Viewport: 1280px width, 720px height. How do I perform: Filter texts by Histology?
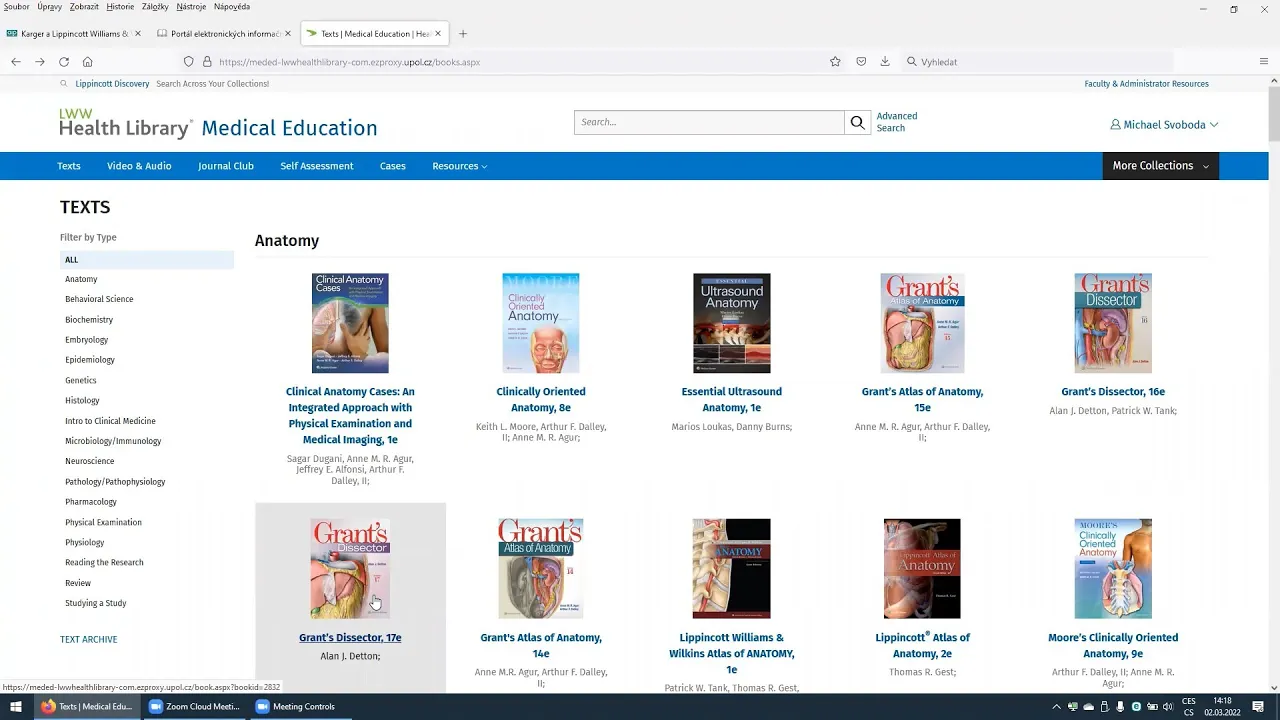tap(82, 400)
